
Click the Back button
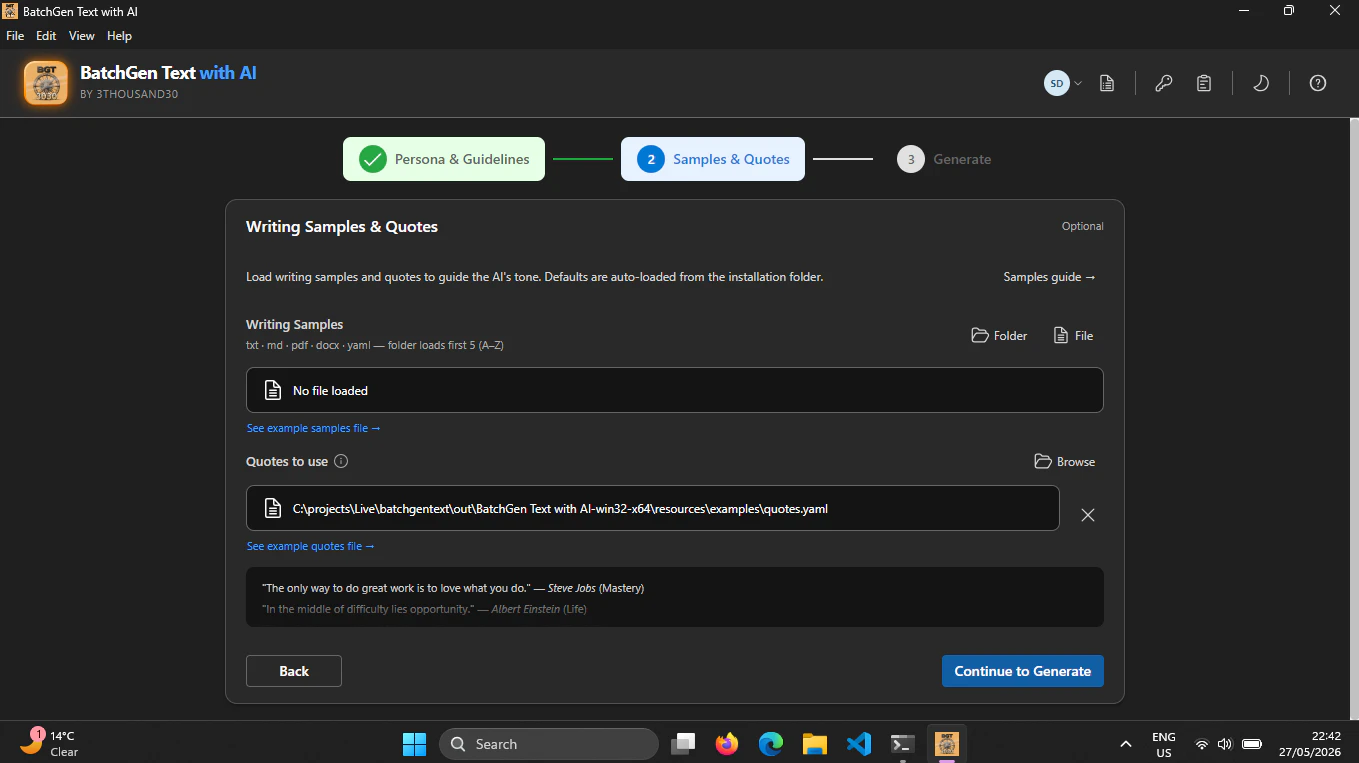click(294, 671)
